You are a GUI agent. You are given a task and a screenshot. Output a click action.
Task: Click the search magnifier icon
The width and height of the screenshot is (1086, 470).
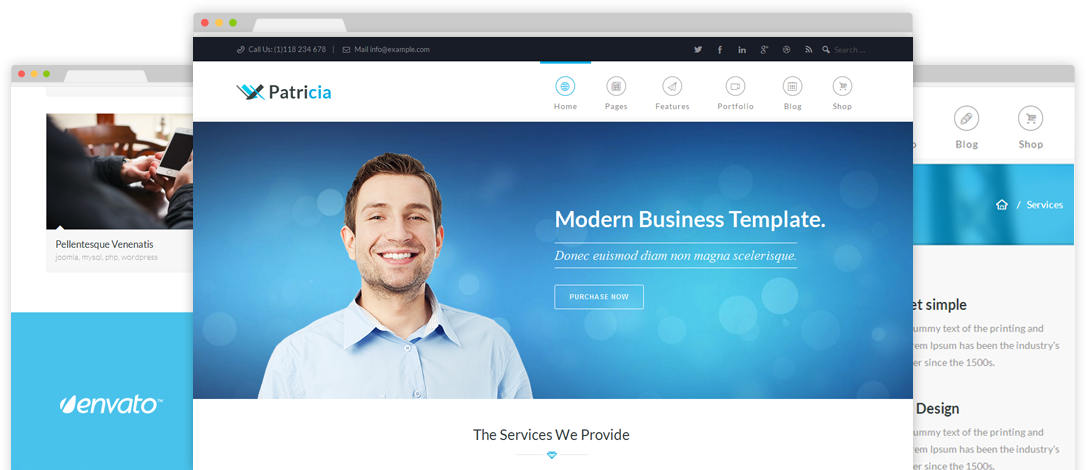pos(826,50)
